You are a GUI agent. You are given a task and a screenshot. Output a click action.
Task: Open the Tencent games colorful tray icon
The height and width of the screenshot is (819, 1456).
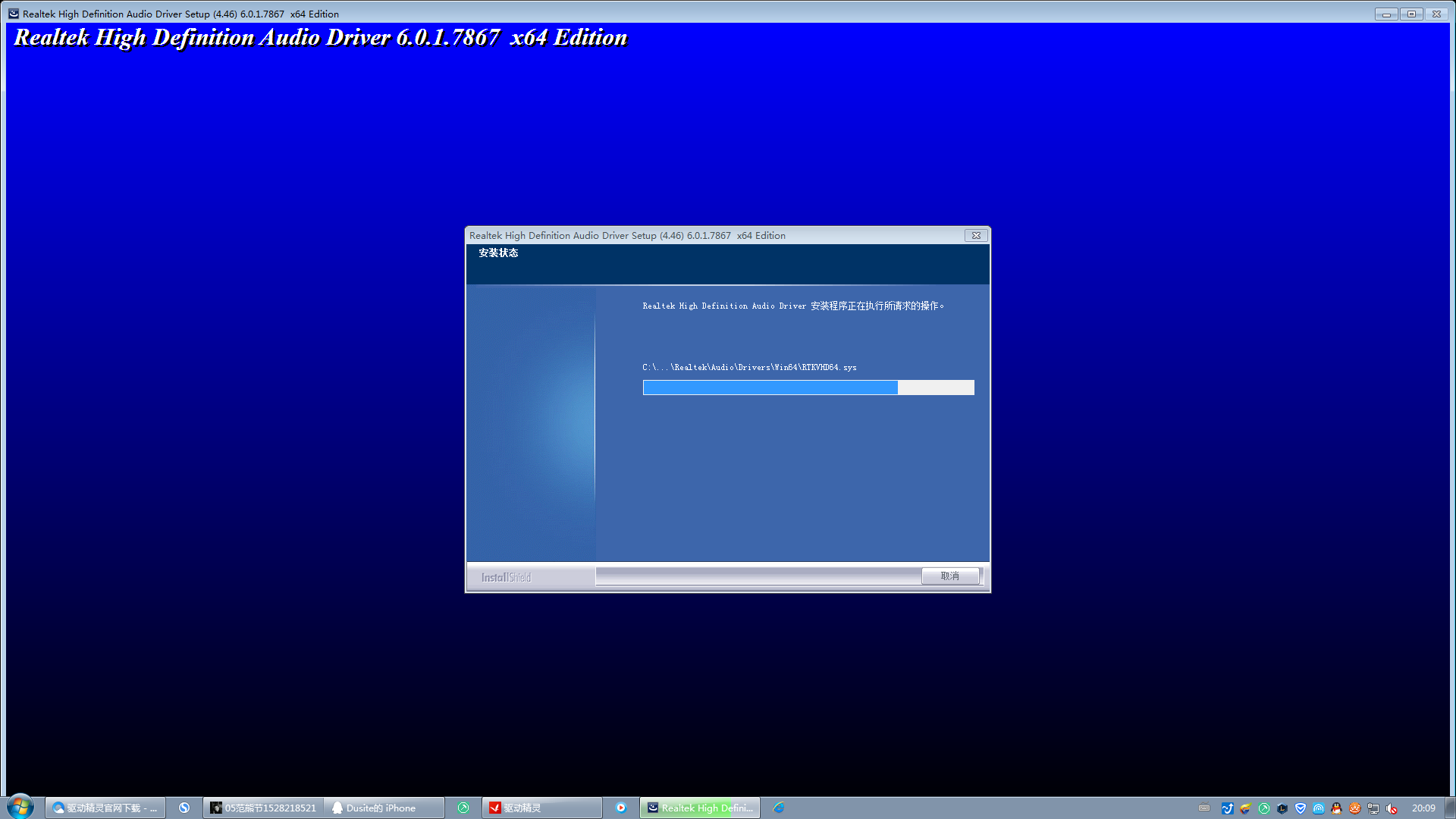pos(1245,808)
